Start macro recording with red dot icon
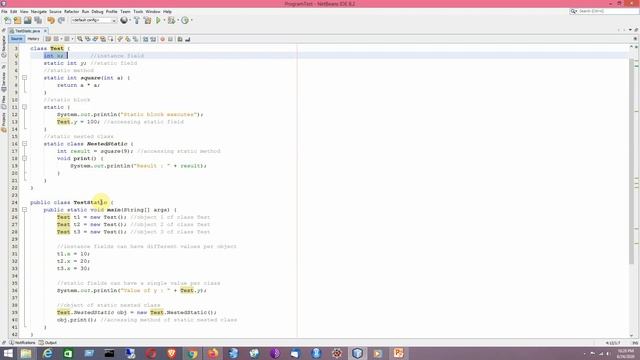The image size is (640, 360). coord(162,39)
